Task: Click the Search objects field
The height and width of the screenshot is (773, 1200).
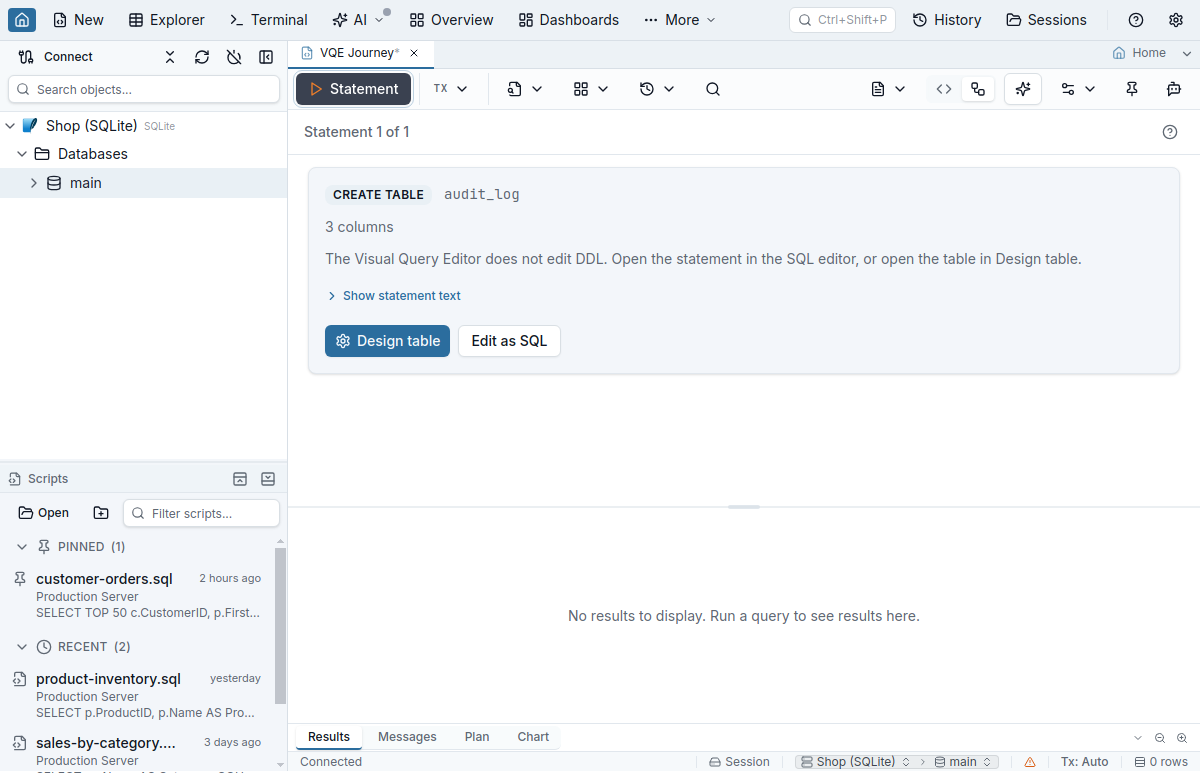Action: tap(144, 89)
